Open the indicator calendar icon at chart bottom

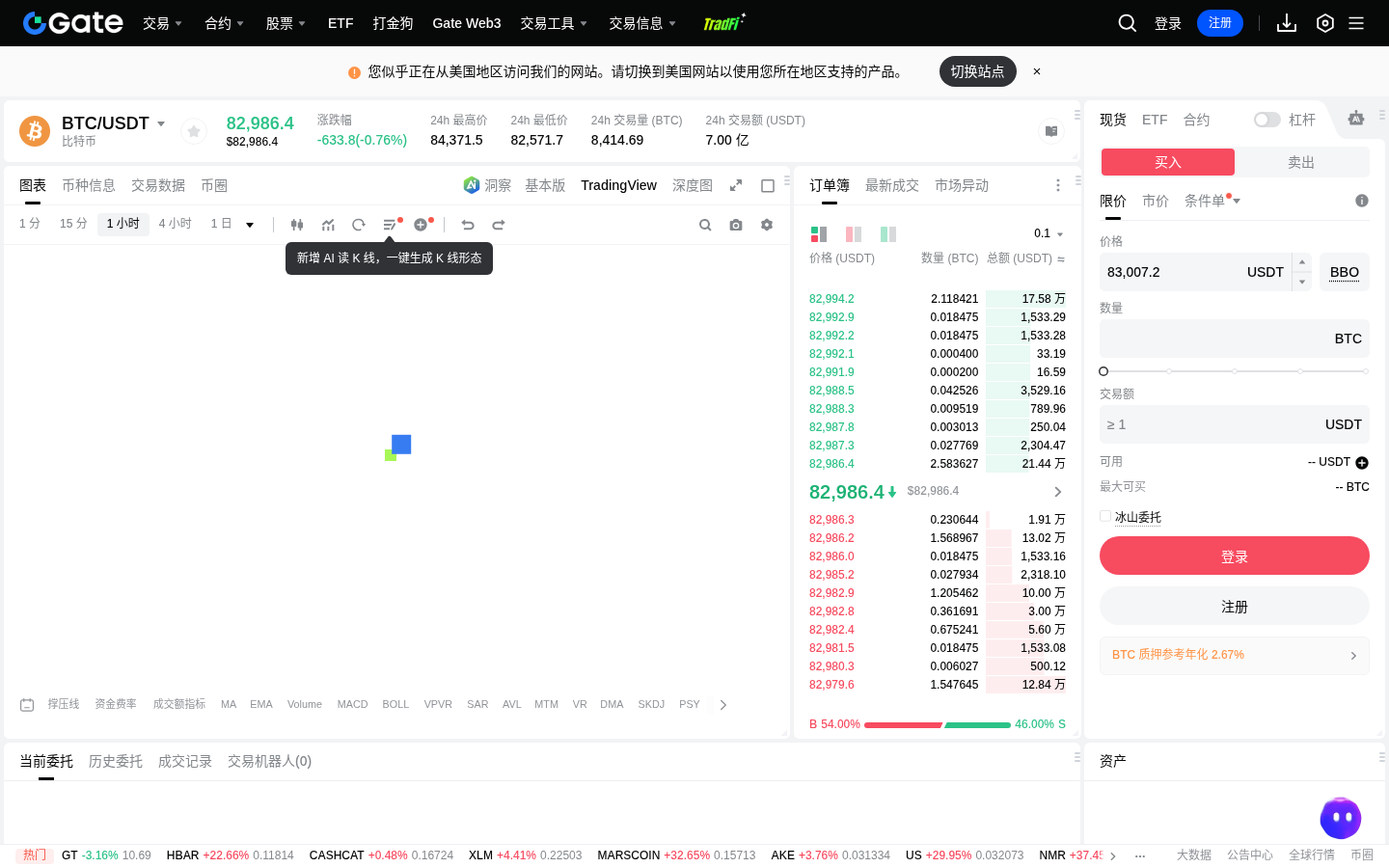tap(27, 705)
